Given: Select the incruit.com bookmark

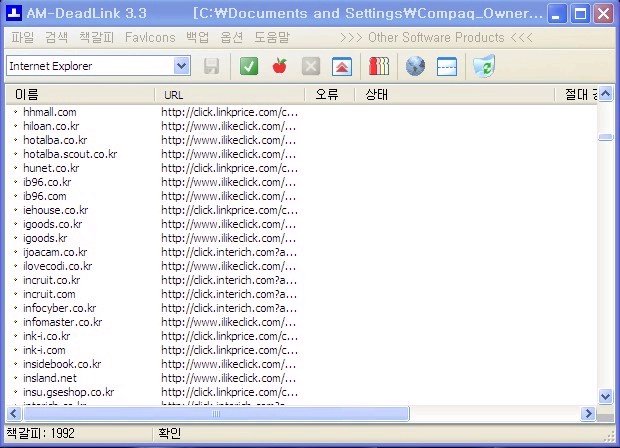Looking at the screenshot, I should [49, 294].
